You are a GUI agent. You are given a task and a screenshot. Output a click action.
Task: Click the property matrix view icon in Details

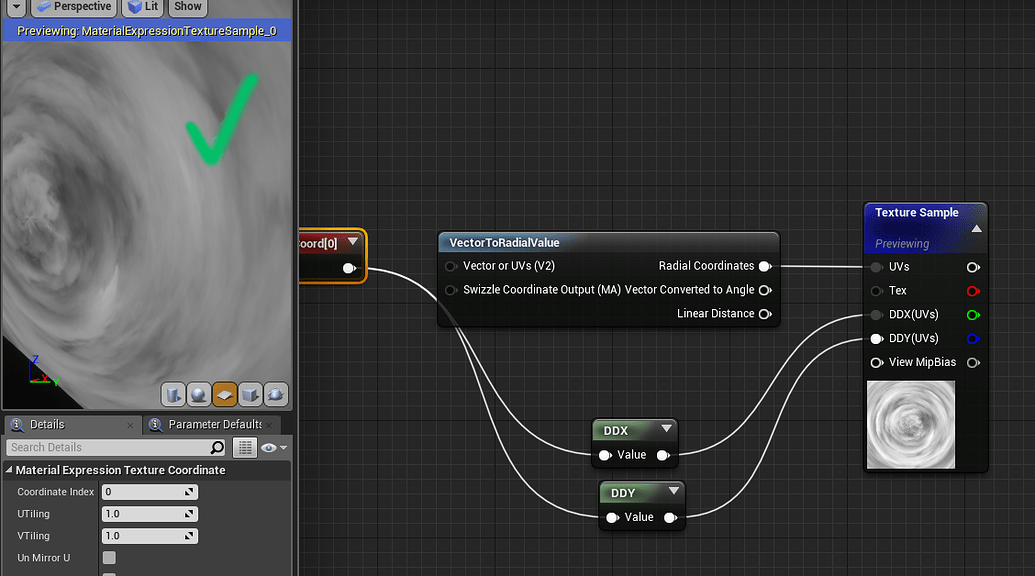pyautogui.click(x=245, y=447)
